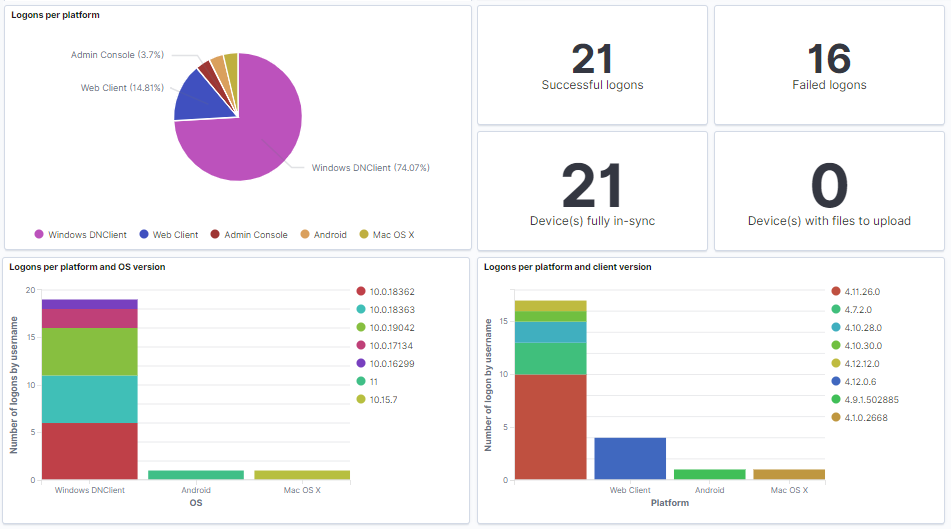Click the Android bar in OS version chart
The height and width of the screenshot is (529, 951).
point(195,475)
